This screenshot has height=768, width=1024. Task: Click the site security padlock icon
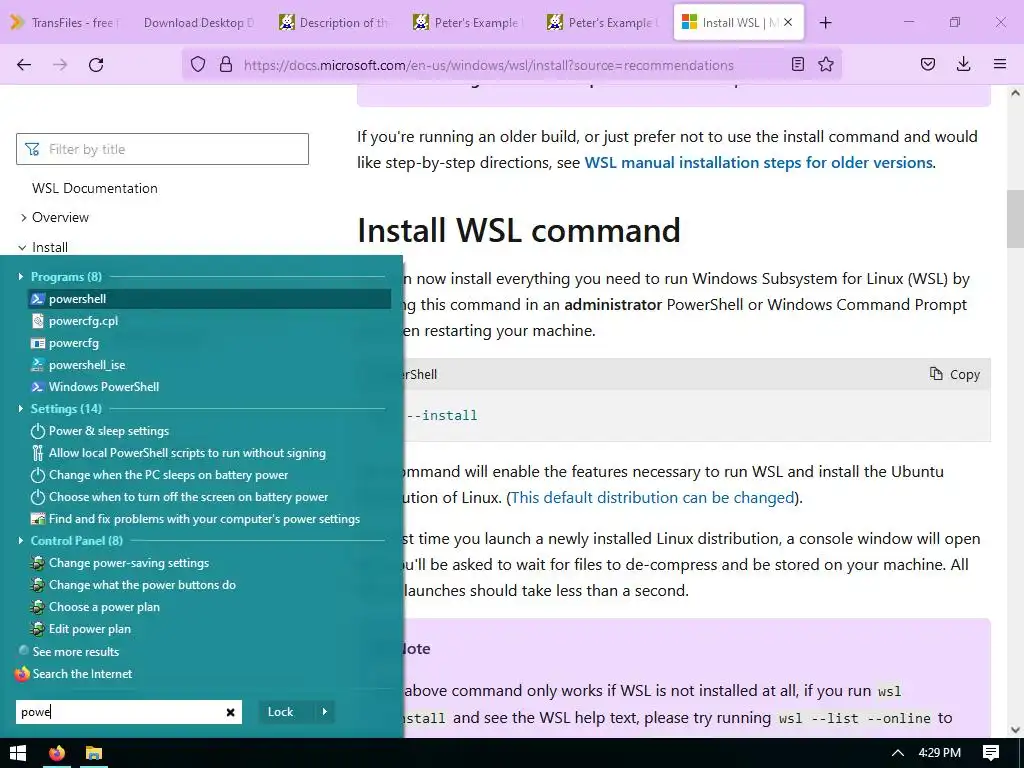coord(226,65)
